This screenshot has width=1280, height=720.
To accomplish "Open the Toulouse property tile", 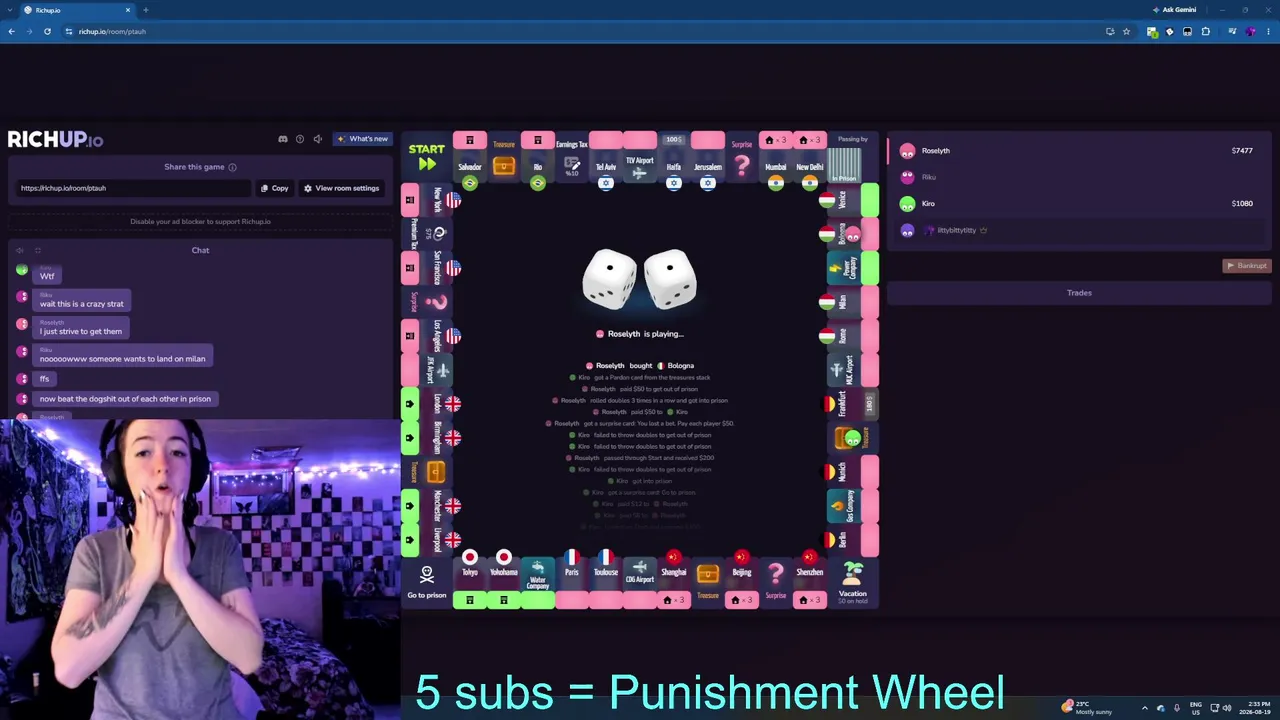I will pos(605,580).
